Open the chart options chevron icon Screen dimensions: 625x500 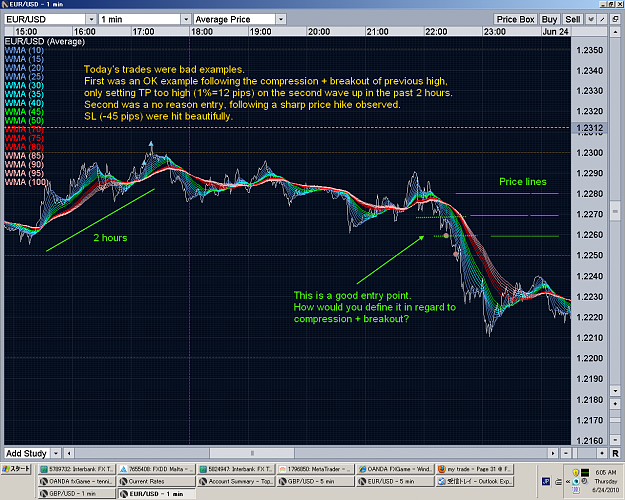591,19
